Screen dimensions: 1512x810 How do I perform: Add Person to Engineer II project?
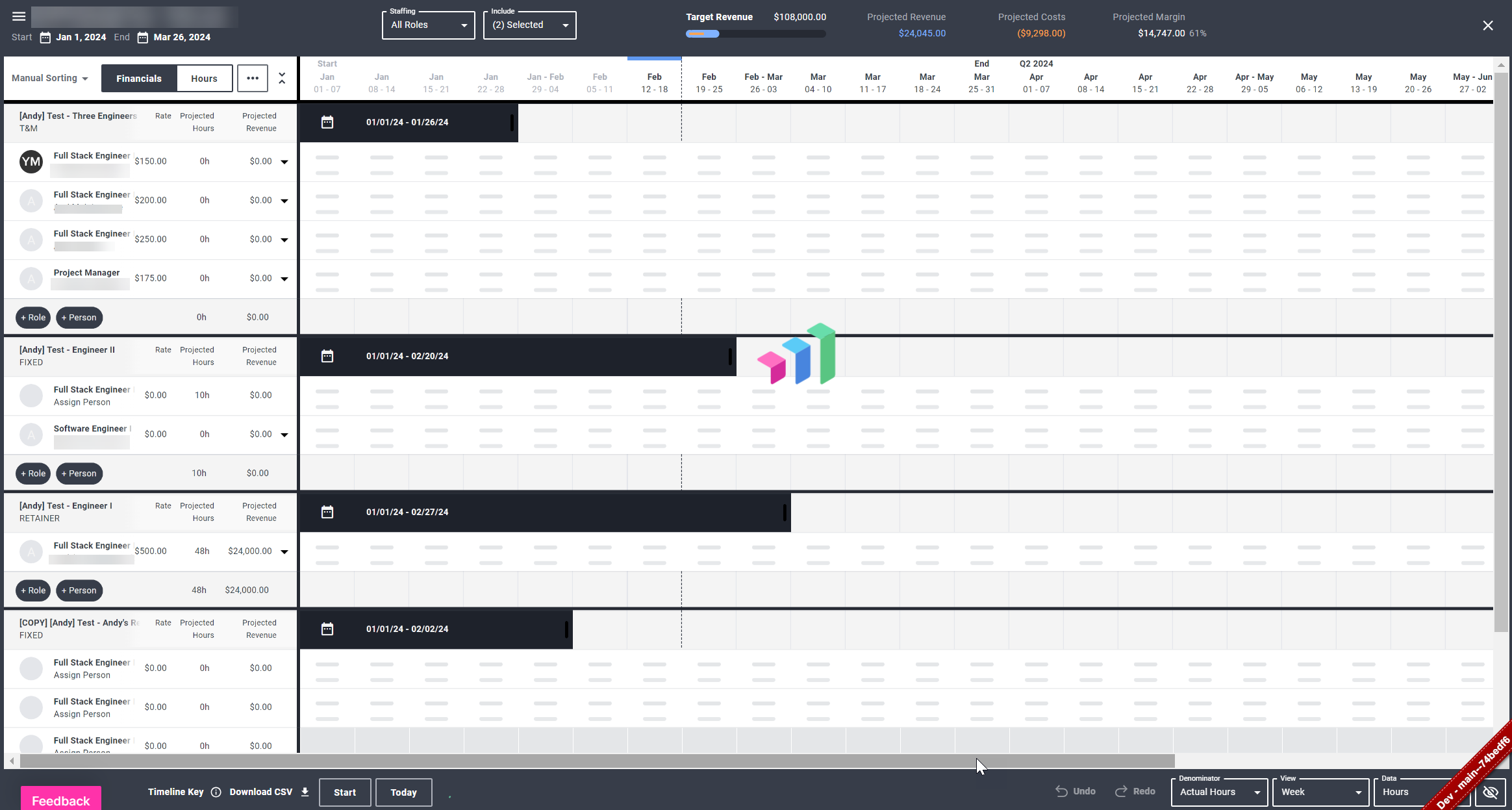79,474
